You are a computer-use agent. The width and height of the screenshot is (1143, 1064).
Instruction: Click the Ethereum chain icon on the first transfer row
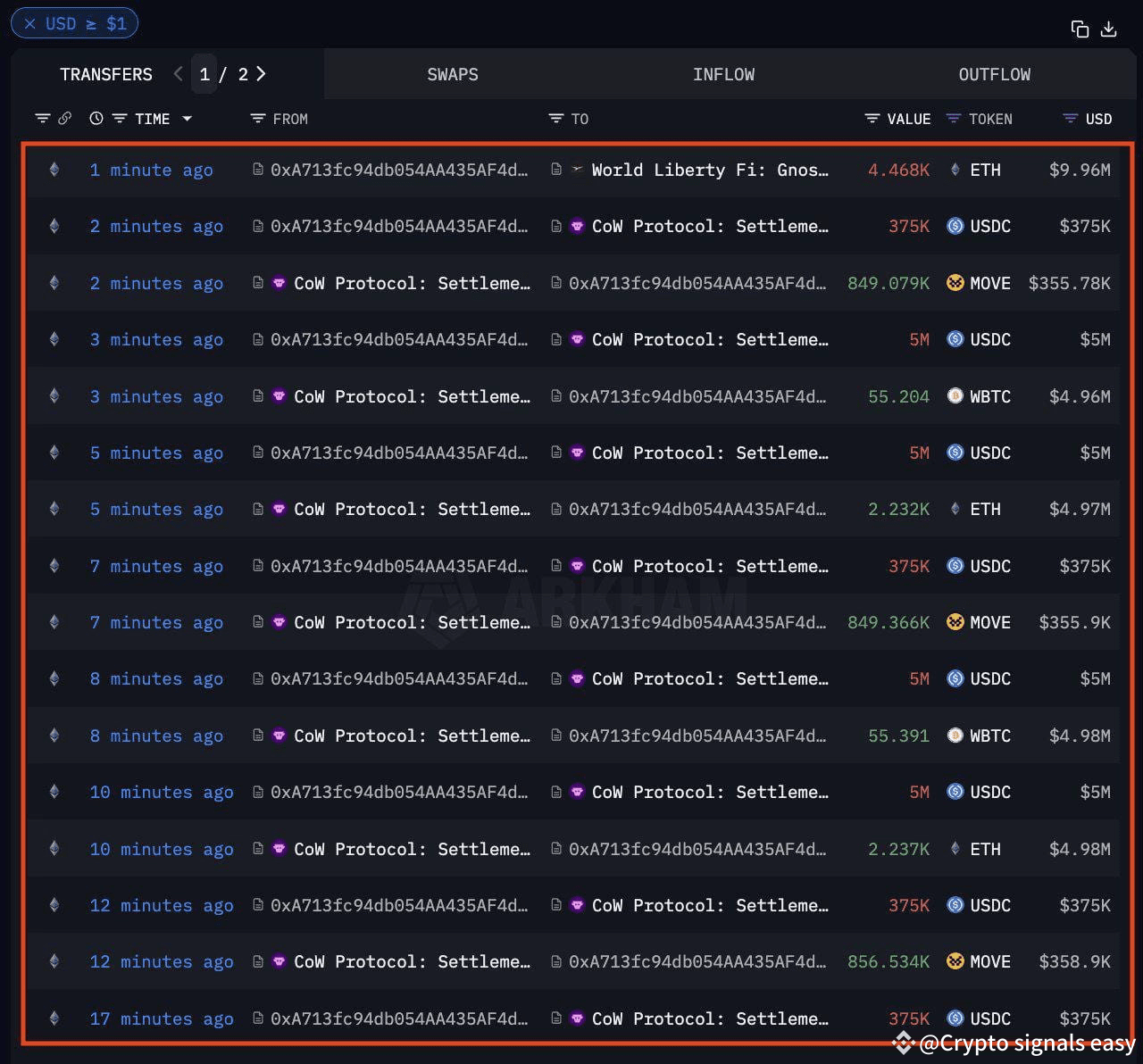tap(54, 170)
